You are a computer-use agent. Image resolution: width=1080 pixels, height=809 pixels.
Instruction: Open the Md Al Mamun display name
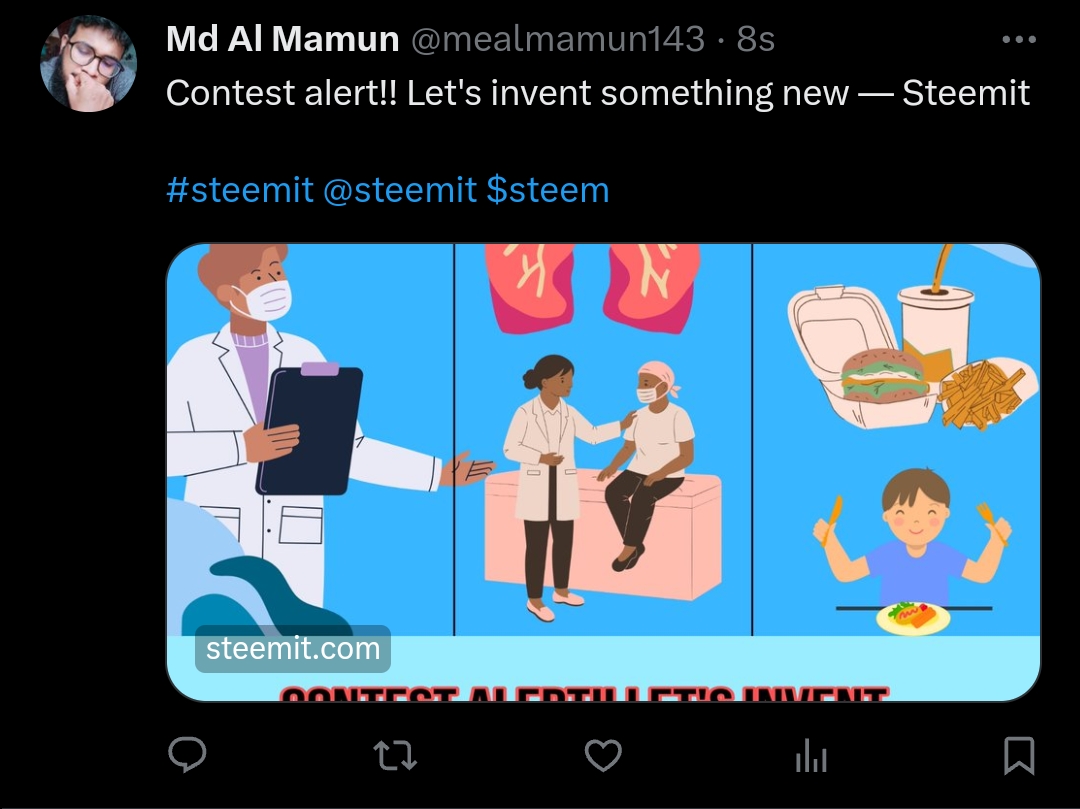point(282,39)
